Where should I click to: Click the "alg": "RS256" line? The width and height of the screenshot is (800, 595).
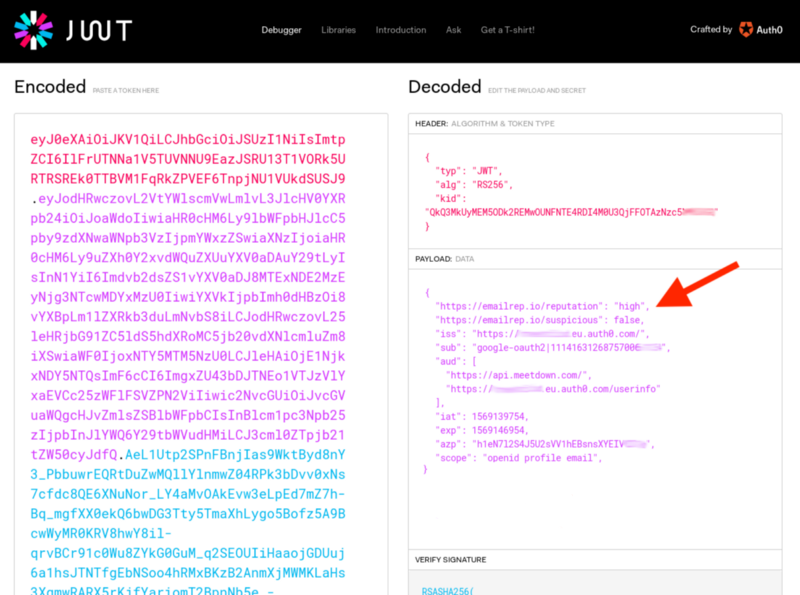(x=473, y=185)
